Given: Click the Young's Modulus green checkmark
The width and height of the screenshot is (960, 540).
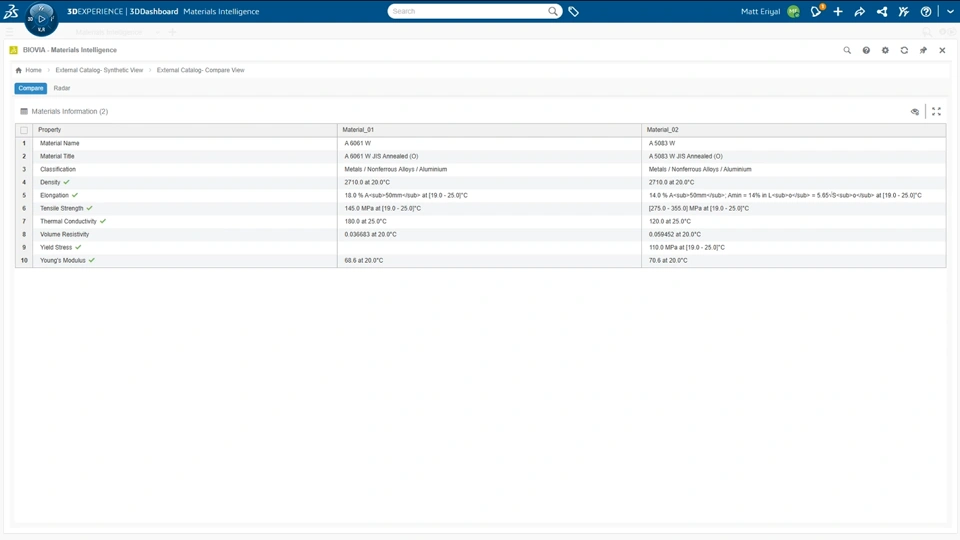Looking at the screenshot, I should (x=92, y=260).
